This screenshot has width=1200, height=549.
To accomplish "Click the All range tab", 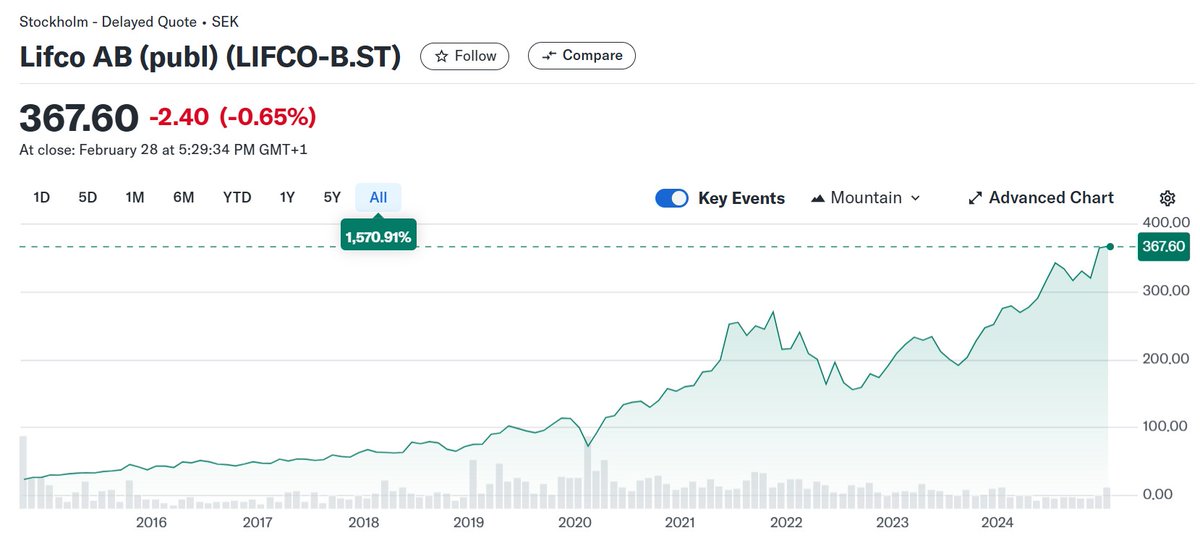I will (378, 198).
